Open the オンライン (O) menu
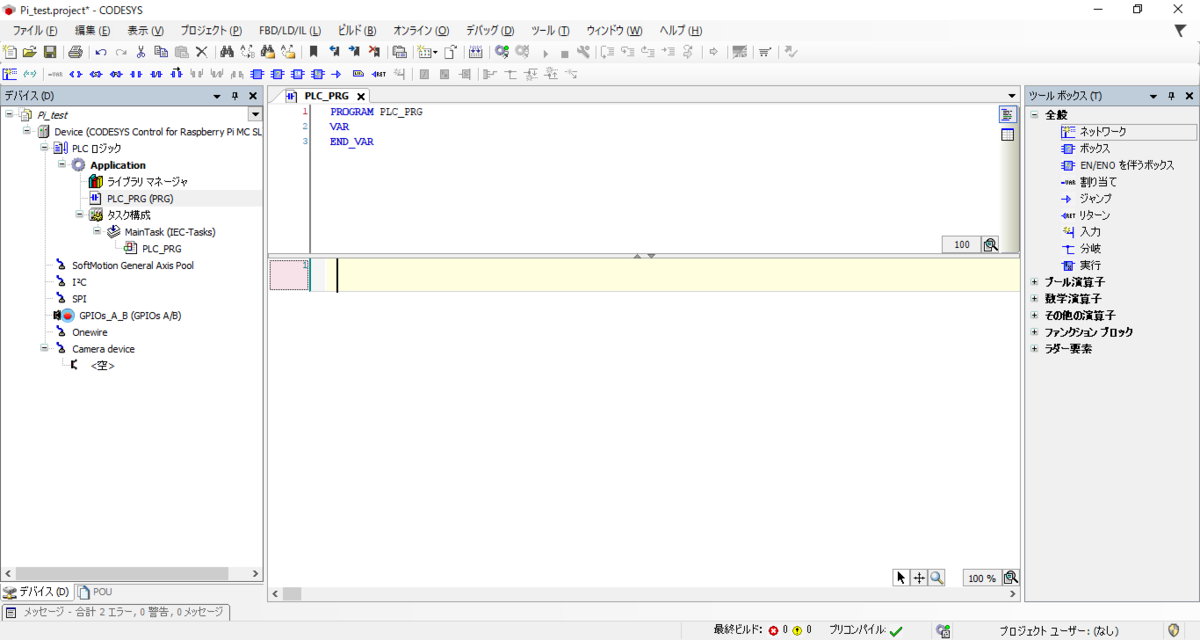 coord(421,31)
